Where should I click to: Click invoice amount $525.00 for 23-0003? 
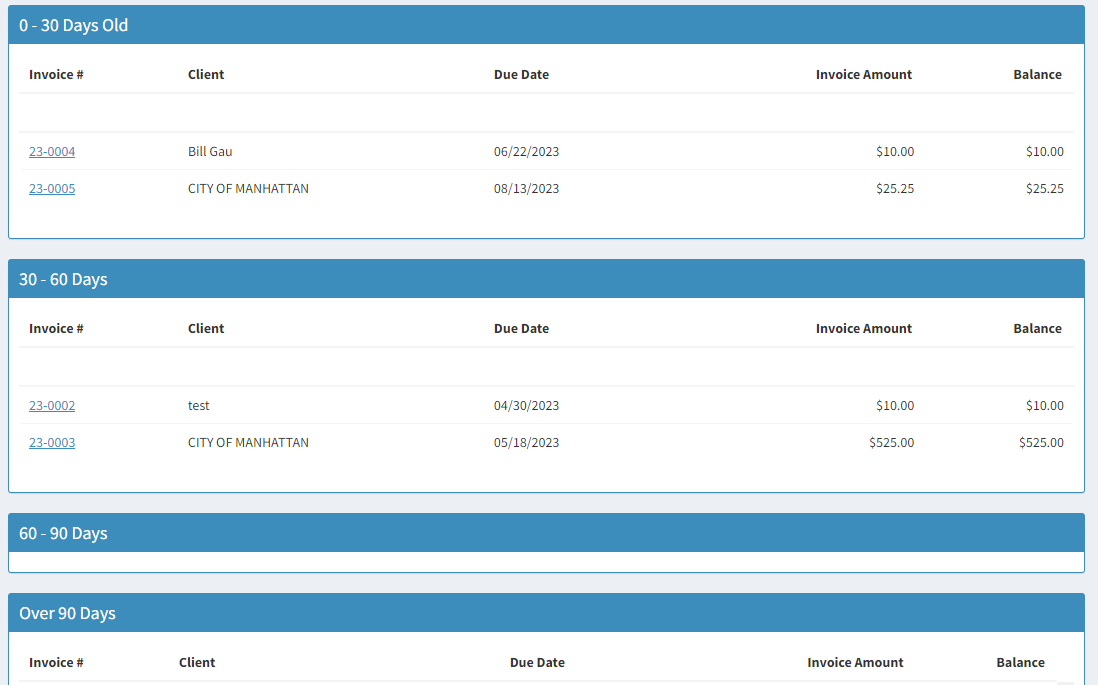(x=891, y=443)
